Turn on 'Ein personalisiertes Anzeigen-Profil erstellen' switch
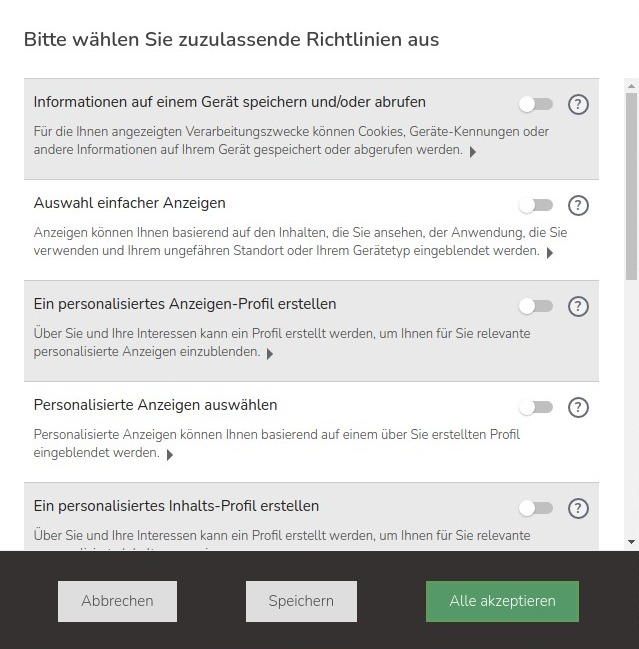Screen dimensions: 639x649 coord(535,306)
